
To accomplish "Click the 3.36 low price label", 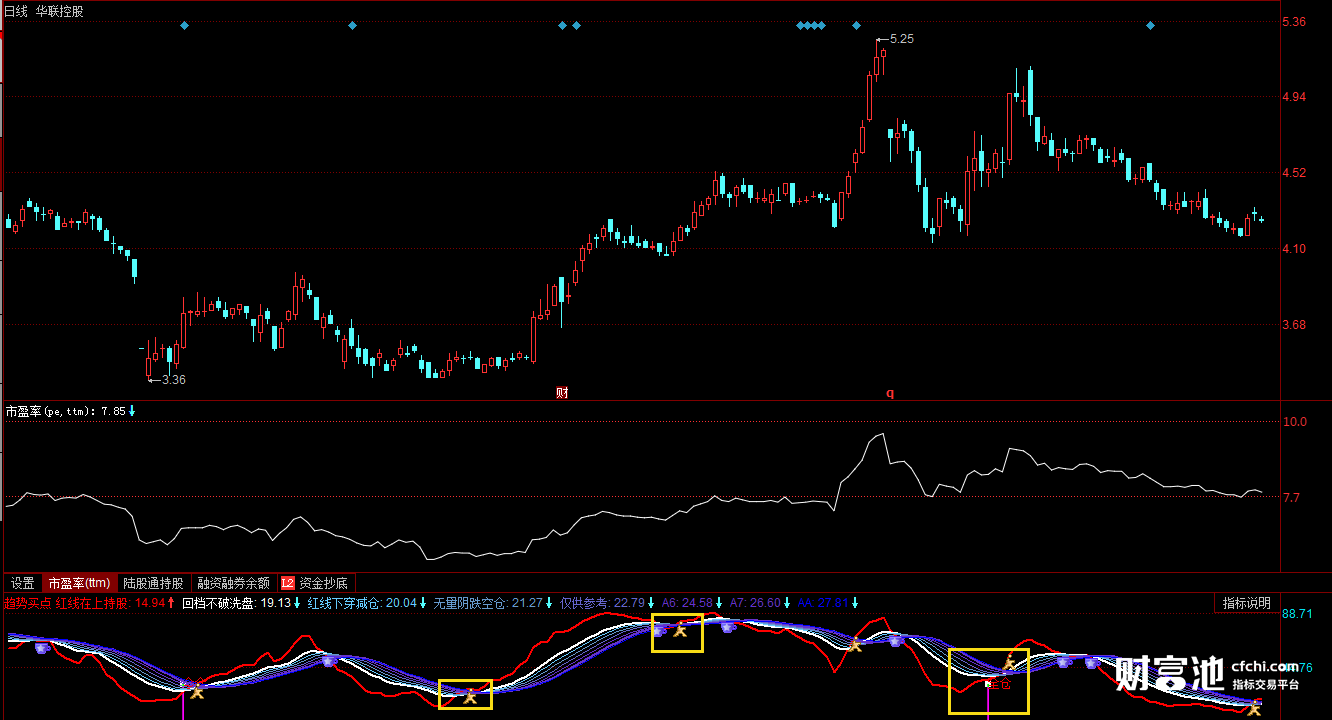I will tap(173, 380).
